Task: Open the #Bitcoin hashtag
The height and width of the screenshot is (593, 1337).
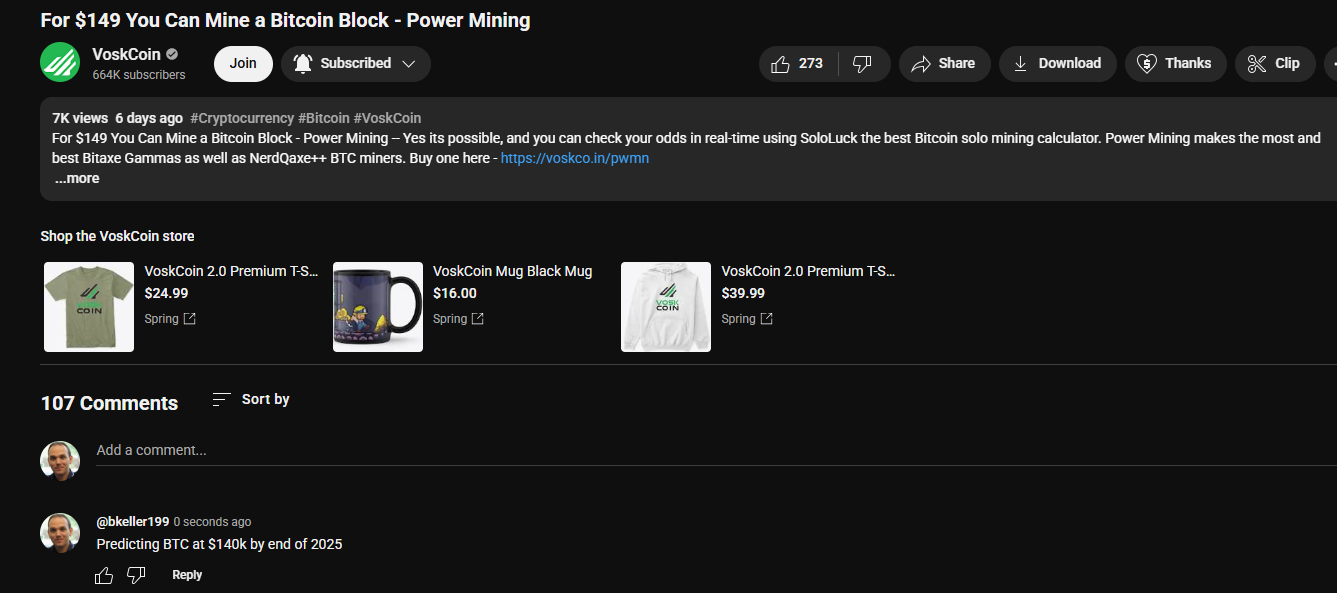Action: [324, 118]
